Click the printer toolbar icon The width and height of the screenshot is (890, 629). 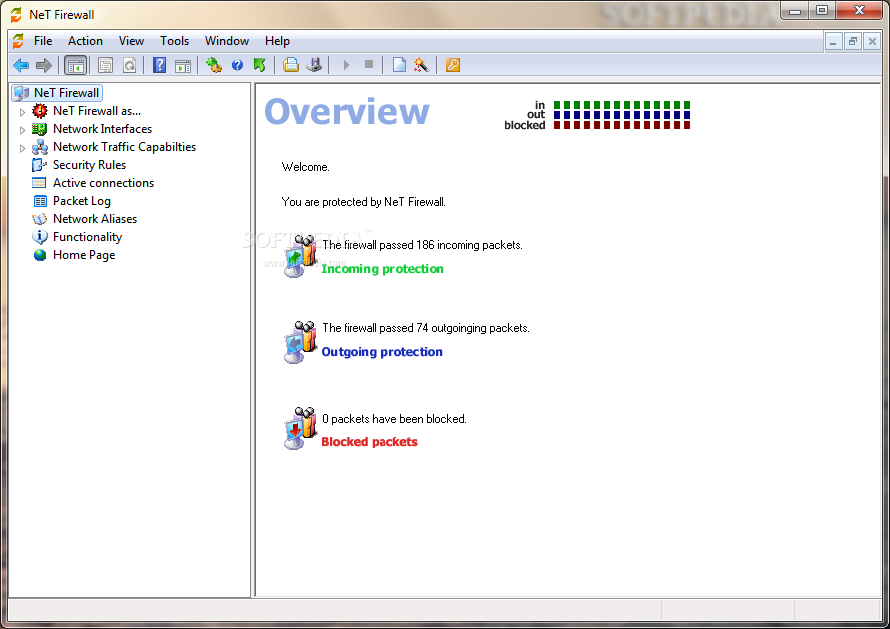pos(291,65)
